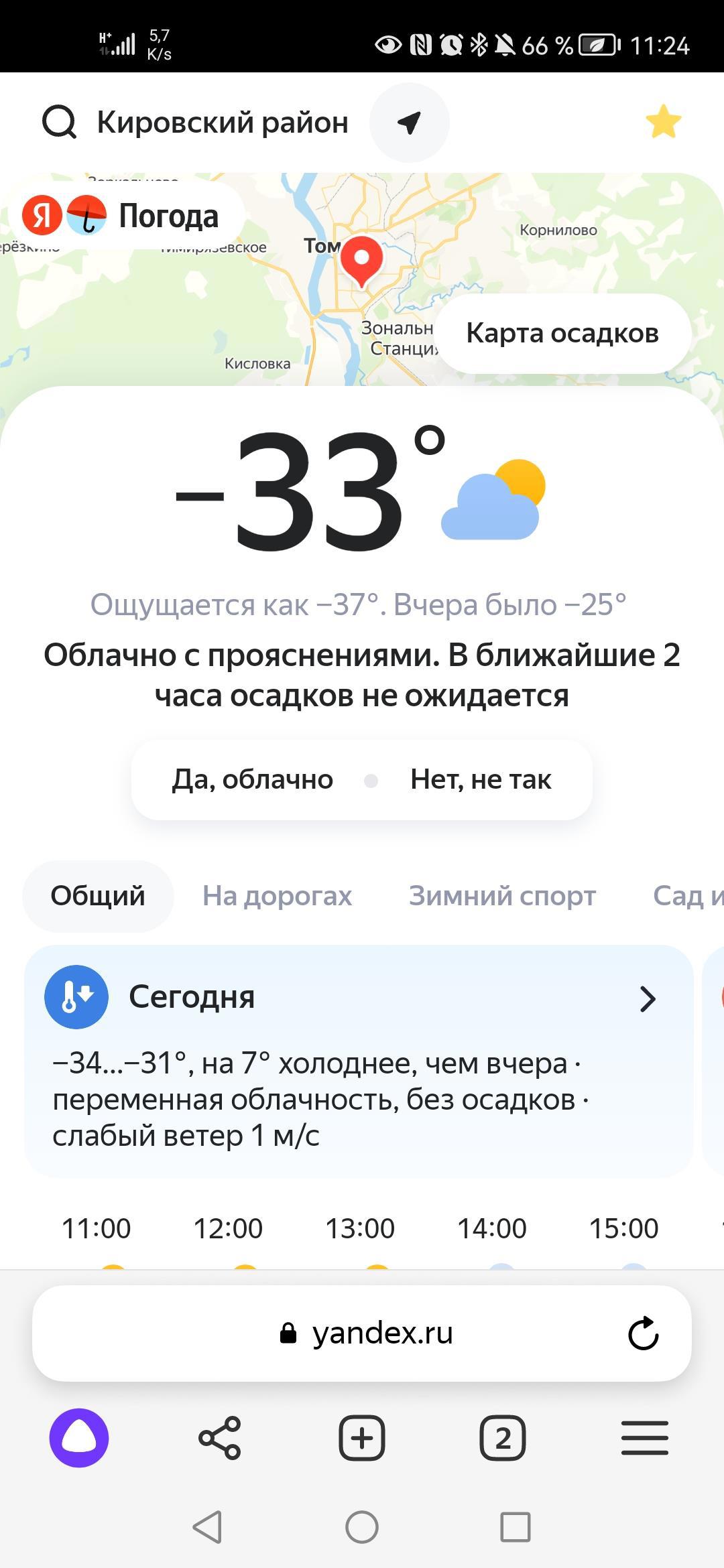Open Карта осадков precipitation map
724x1568 pixels.
click(x=562, y=333)
